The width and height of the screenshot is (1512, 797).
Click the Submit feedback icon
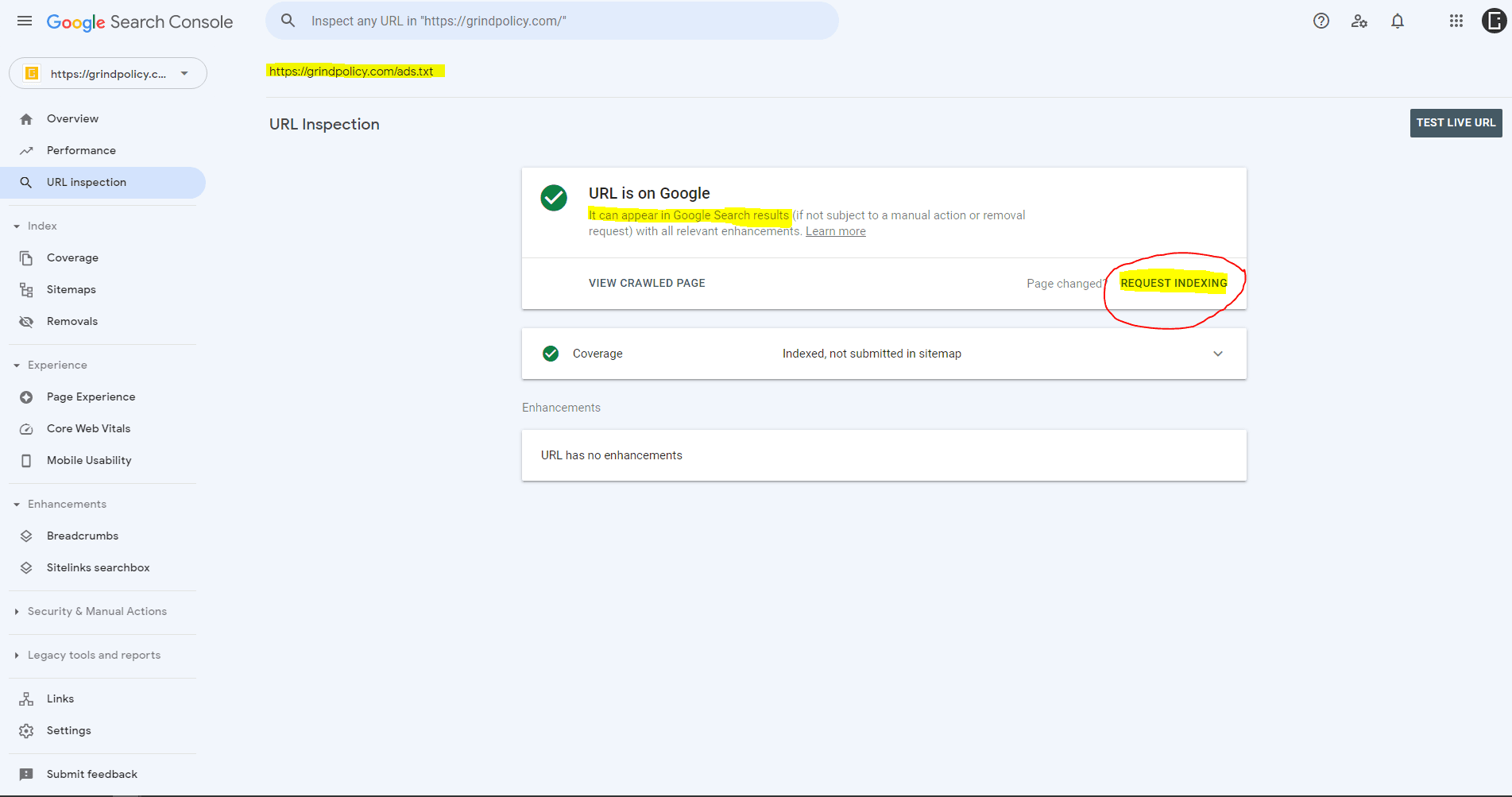pos(26,775)
